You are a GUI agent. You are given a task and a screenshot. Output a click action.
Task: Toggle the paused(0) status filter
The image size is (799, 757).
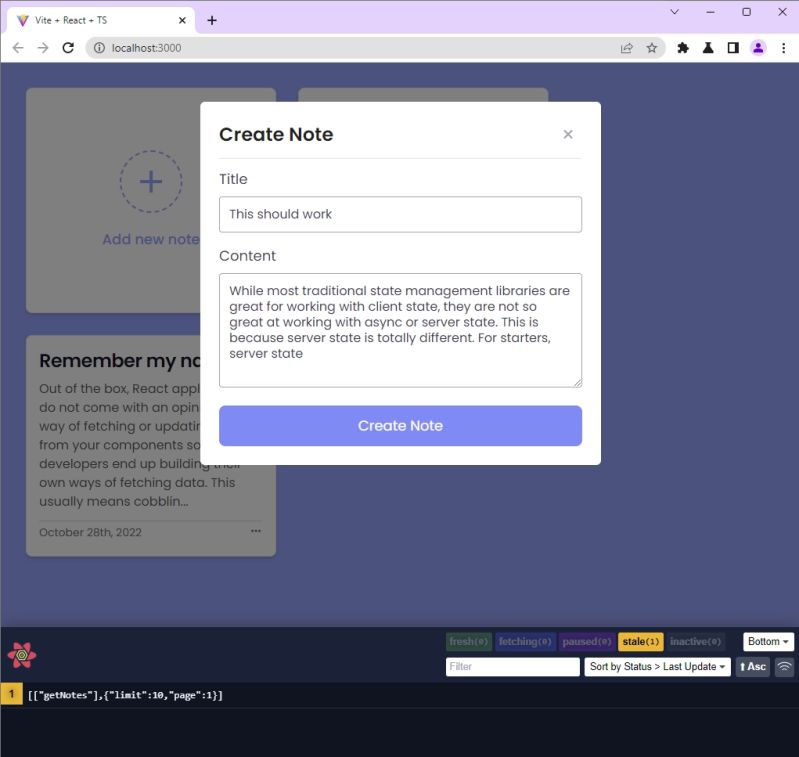click(x=587, y=642)
